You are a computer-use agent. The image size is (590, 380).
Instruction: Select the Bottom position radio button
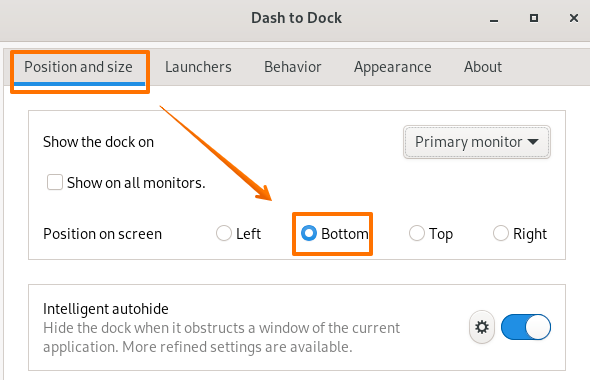309,233
